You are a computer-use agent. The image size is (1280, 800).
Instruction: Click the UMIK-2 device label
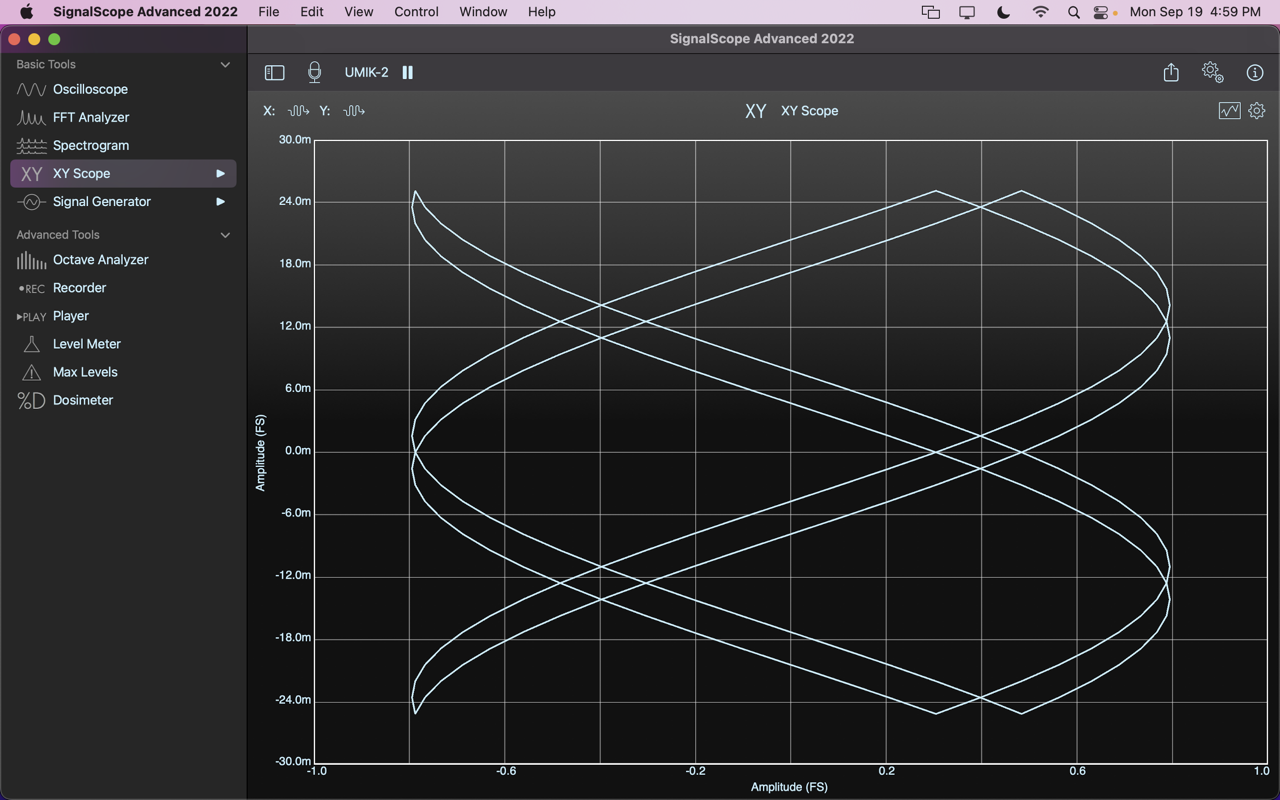366,72
